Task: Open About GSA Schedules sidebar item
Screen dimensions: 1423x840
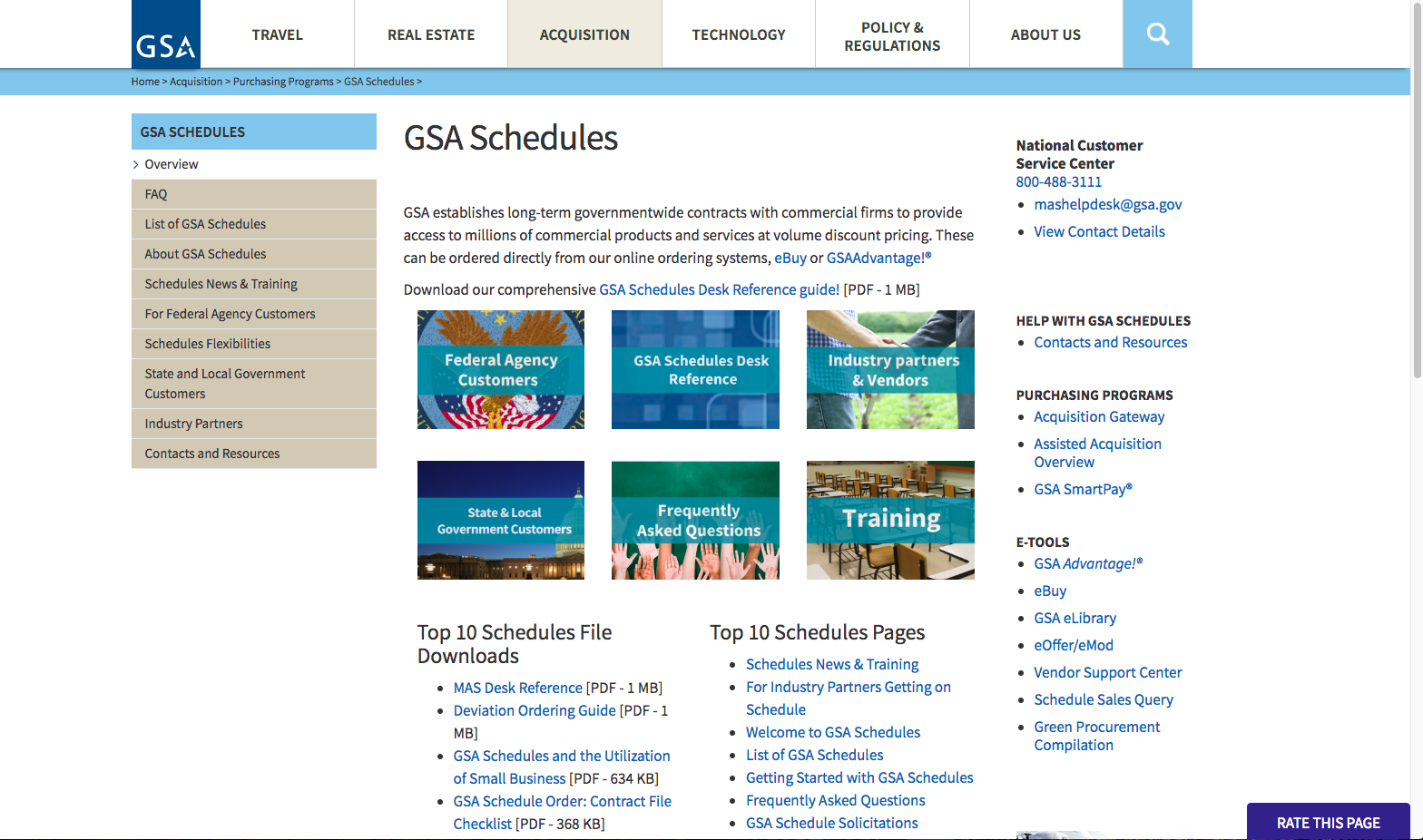Action: pos(254,254)
